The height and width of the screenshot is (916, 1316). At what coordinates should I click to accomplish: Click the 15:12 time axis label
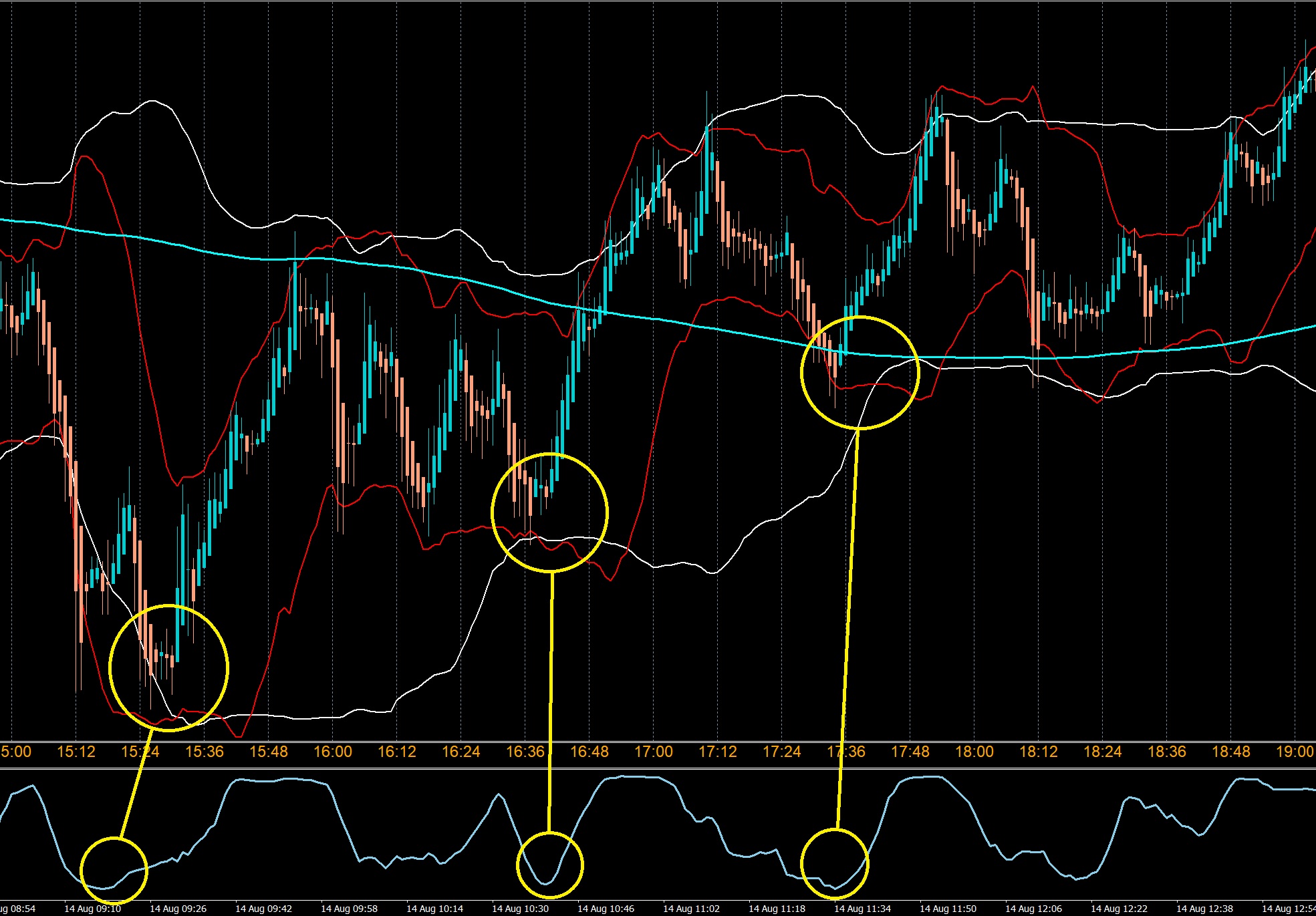pos(76,752)
